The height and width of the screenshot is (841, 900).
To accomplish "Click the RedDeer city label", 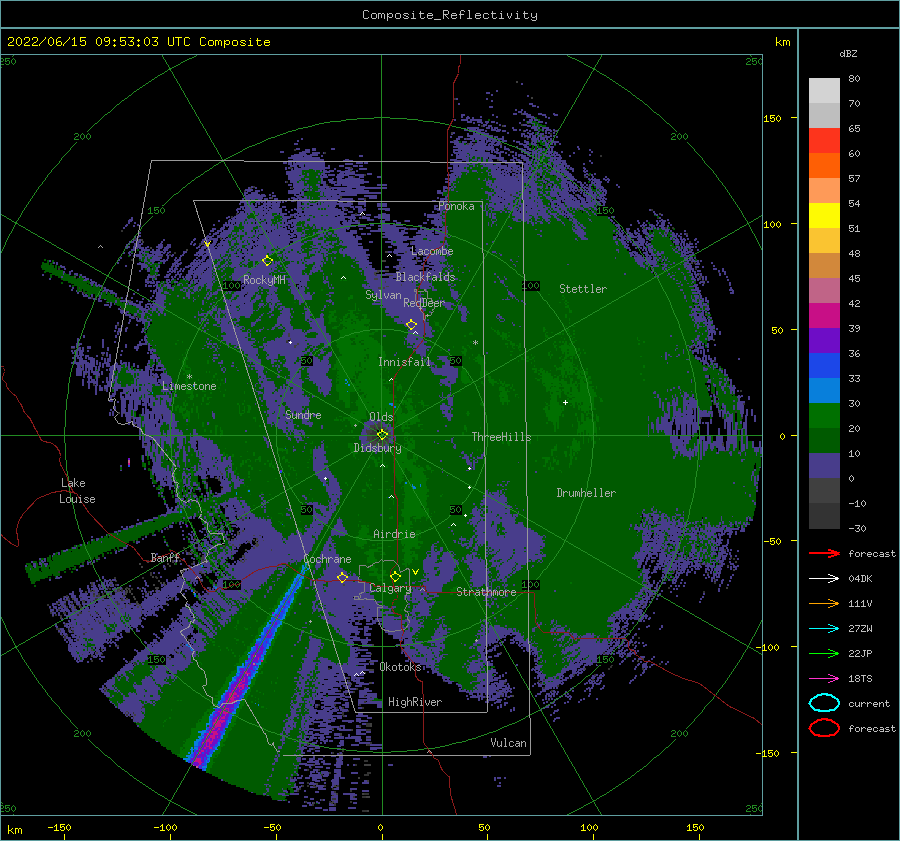I will point(424,303).
